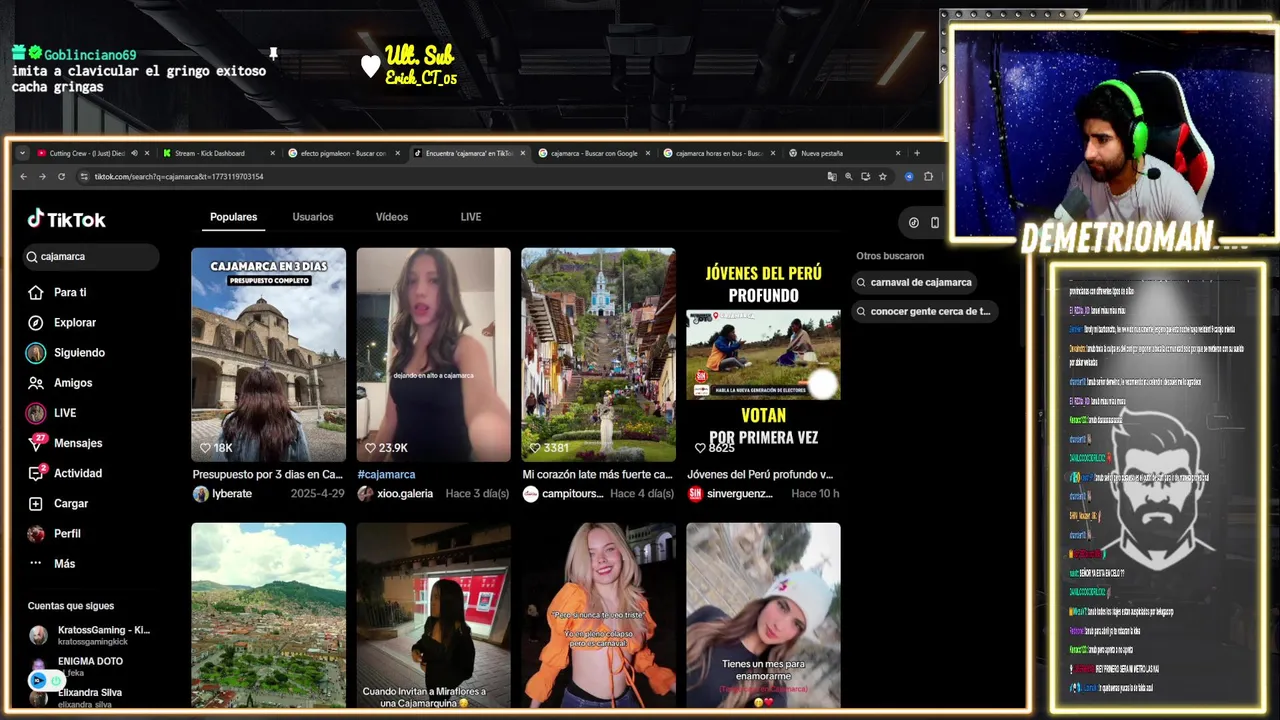
Task: Click the zoom magnifier in the address bar
Action: point(849,176)
